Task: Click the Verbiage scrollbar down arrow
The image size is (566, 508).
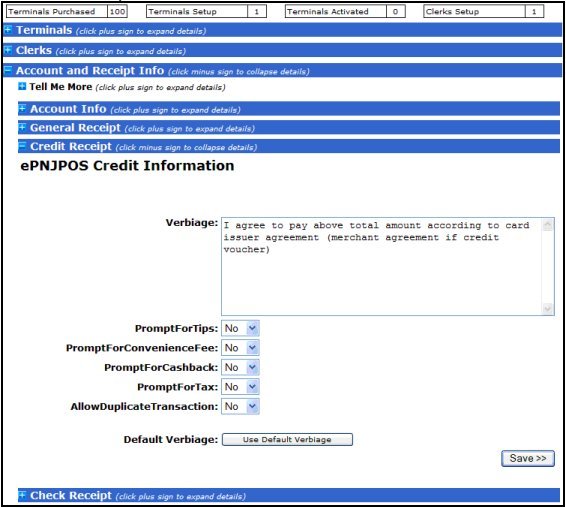Action: [x=548, y=309]
